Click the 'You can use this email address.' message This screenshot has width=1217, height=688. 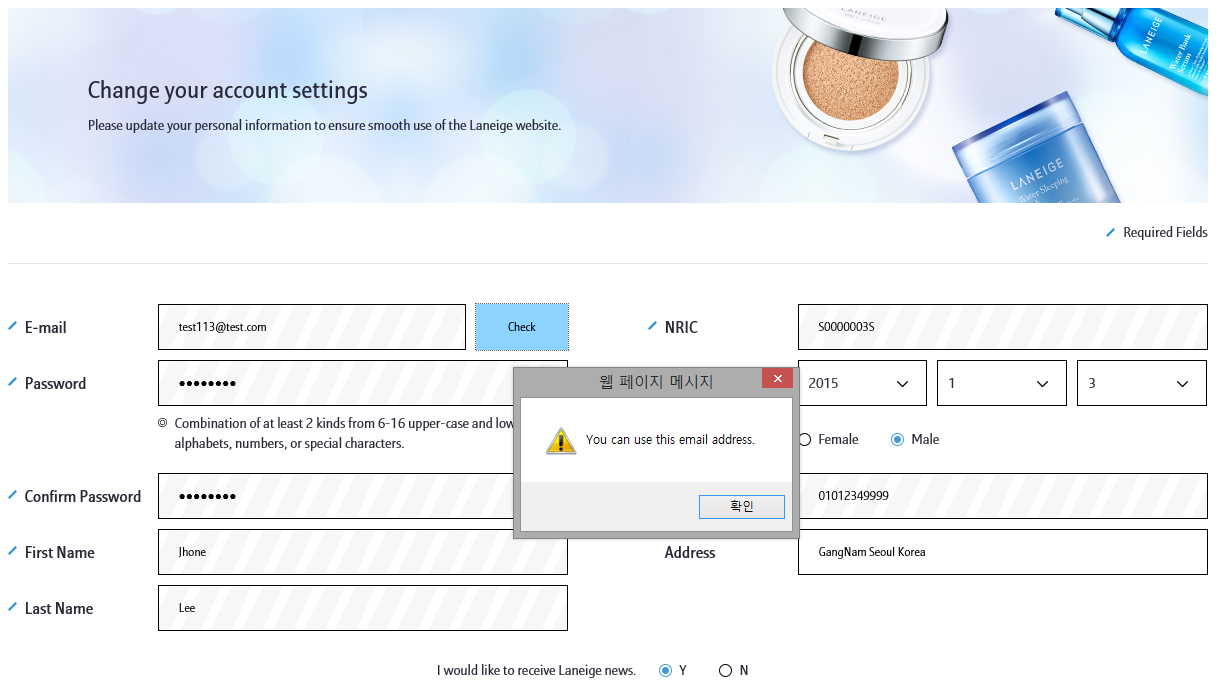[x=670, y=440]
